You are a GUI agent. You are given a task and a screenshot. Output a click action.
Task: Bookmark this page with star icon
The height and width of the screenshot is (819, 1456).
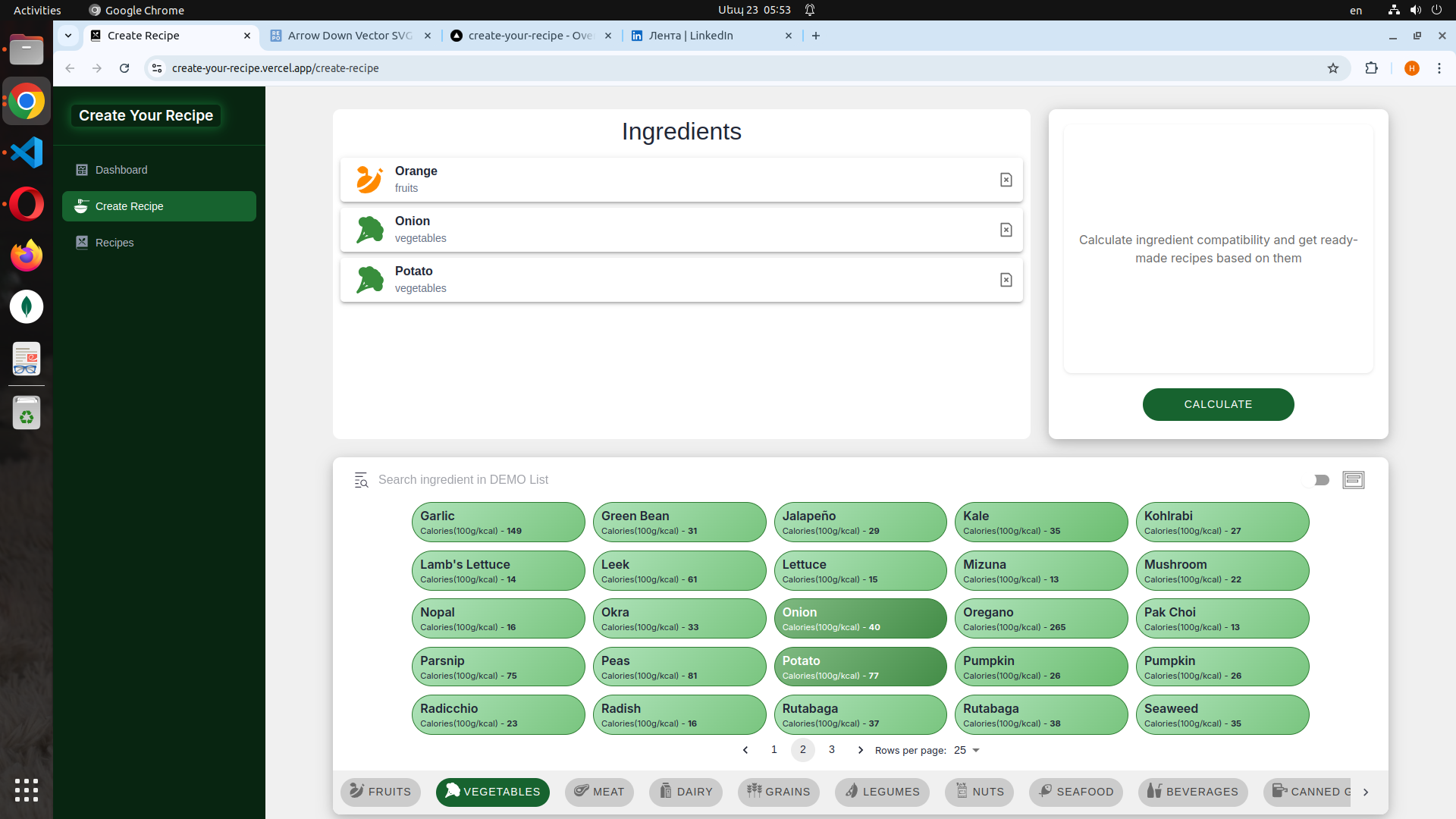tap(1333, 68)
